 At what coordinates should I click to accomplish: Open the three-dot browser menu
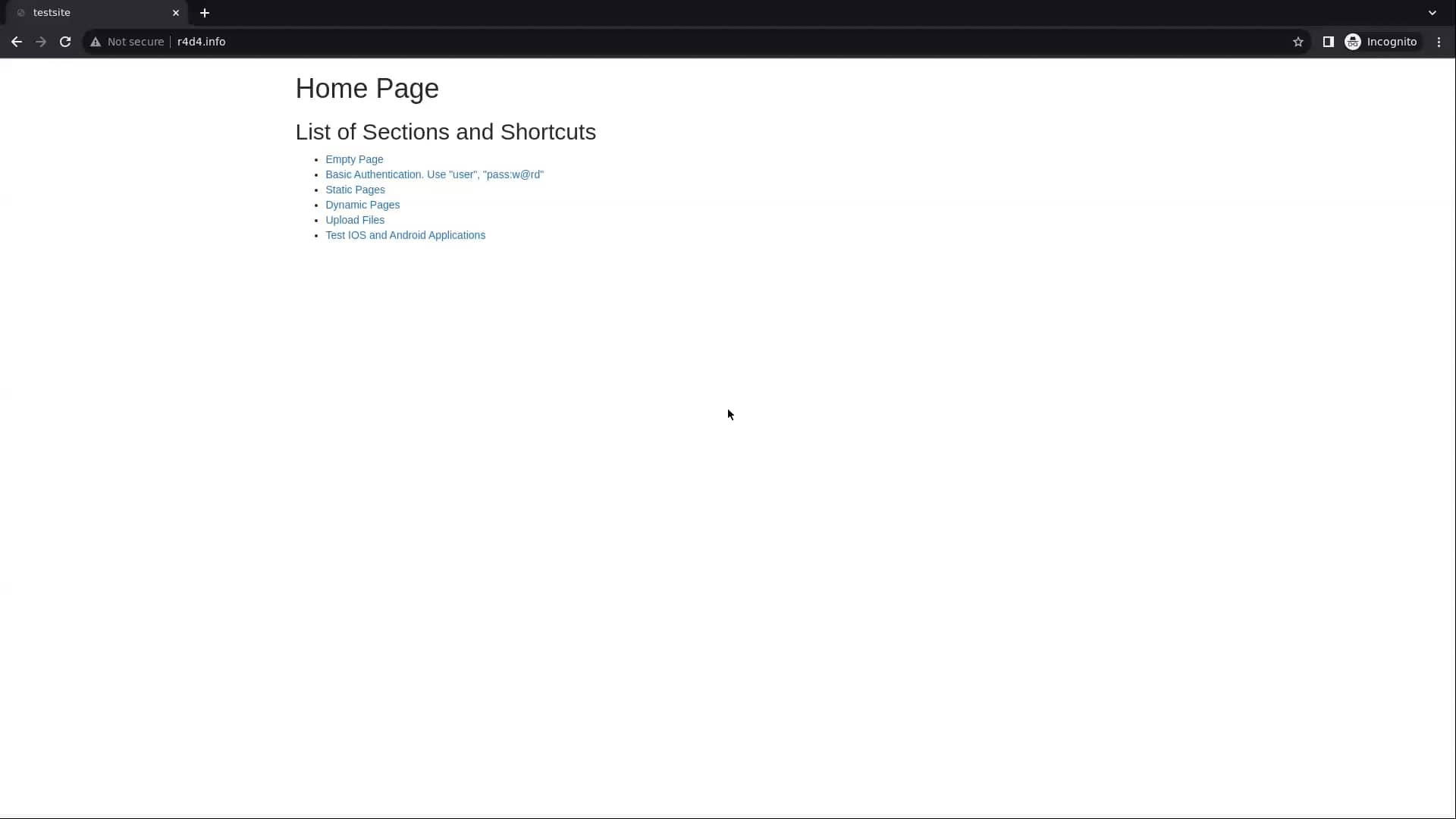1439,42
